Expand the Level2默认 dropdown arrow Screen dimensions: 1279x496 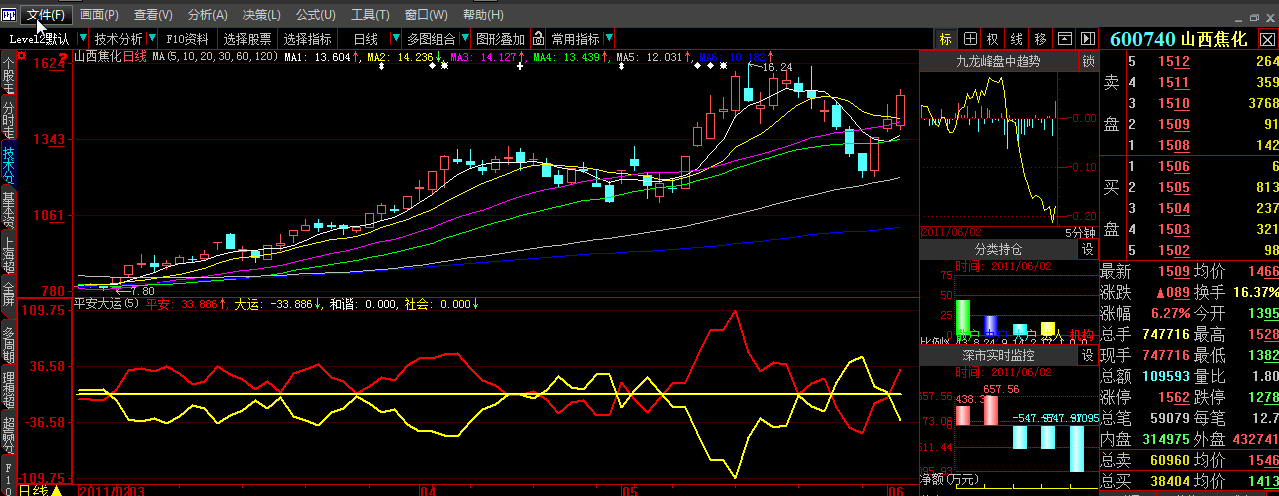(82, 39)
